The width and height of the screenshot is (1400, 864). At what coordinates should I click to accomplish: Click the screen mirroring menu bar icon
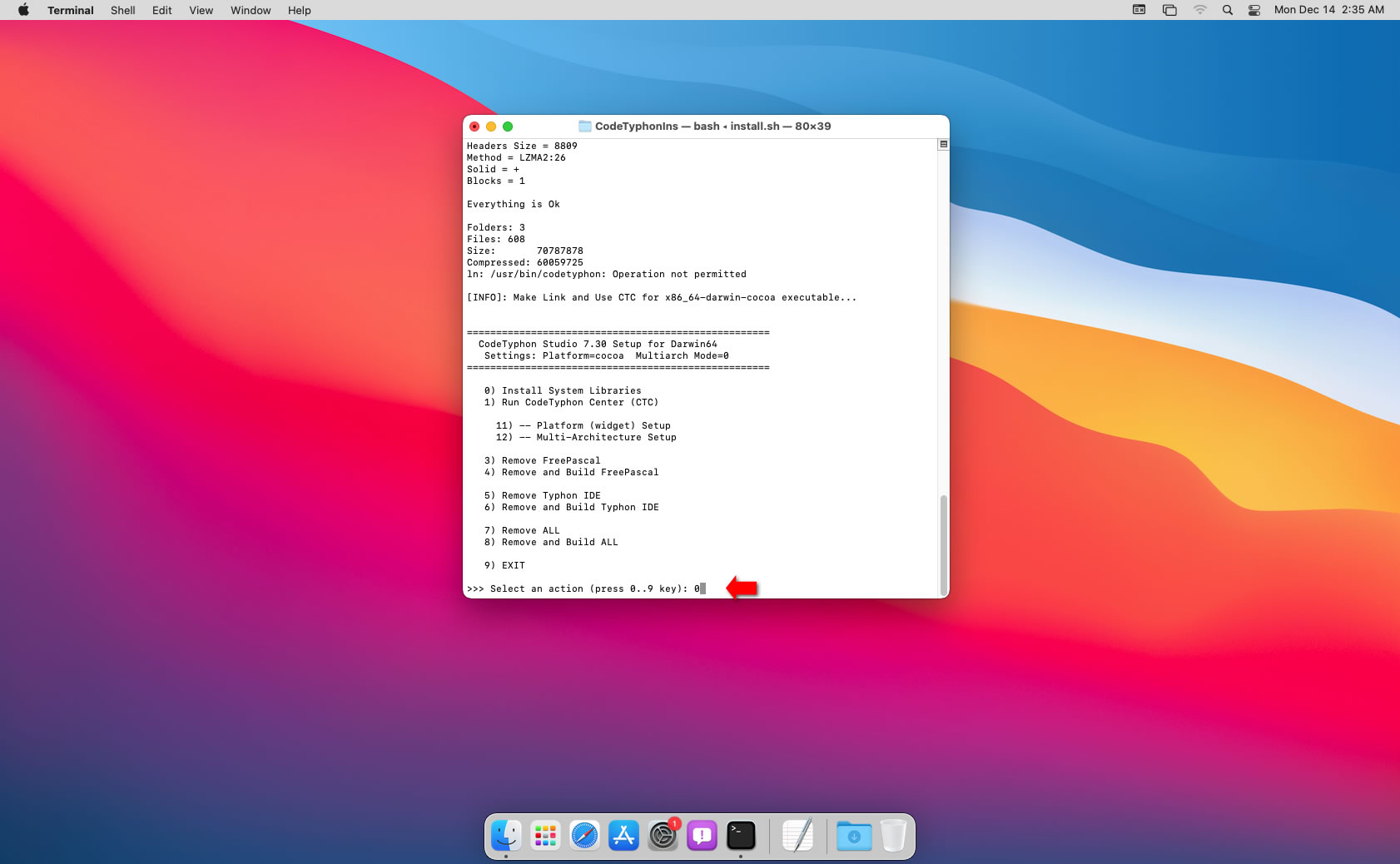coord(1169,10)
